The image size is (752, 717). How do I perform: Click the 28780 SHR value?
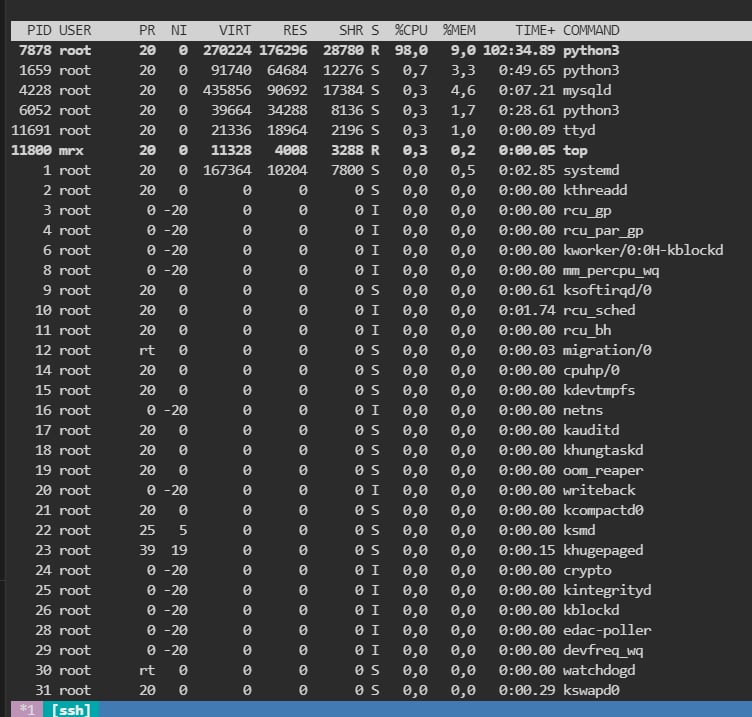[343, 50]
